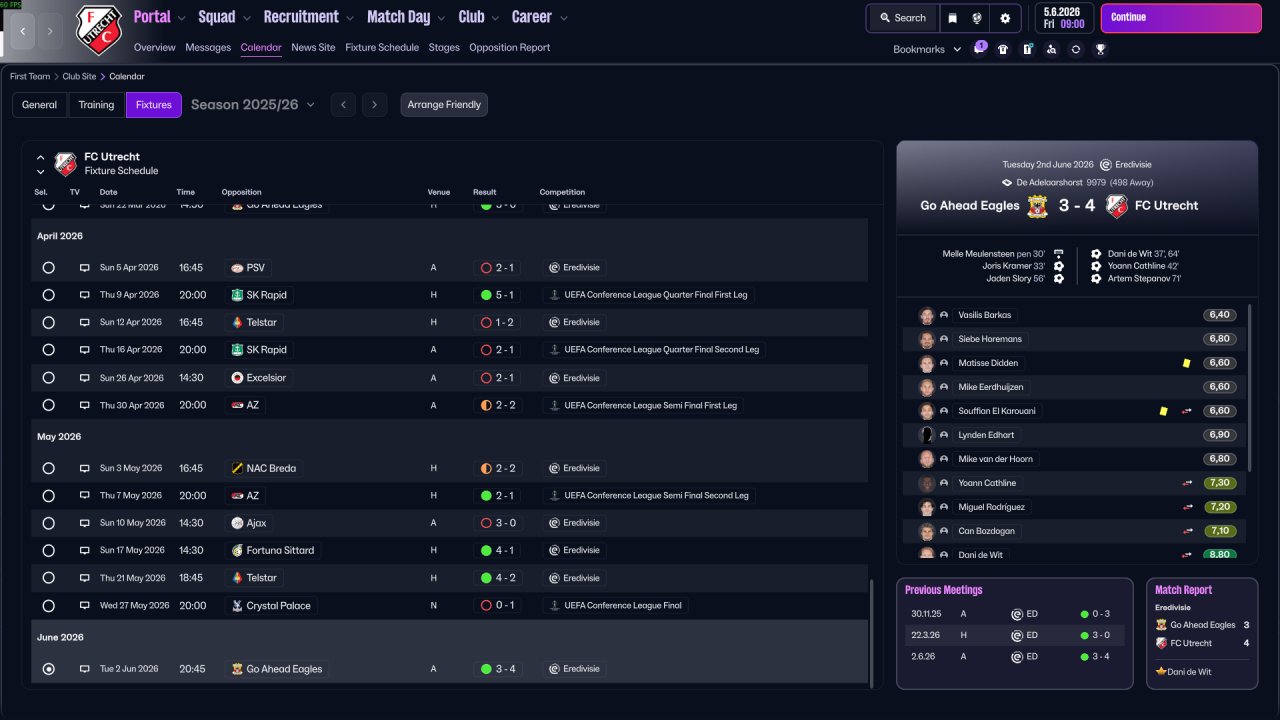Open the Fixture Schedule sub-menu item
Screen dimensions: 1280x720
(x=382, y=47)
